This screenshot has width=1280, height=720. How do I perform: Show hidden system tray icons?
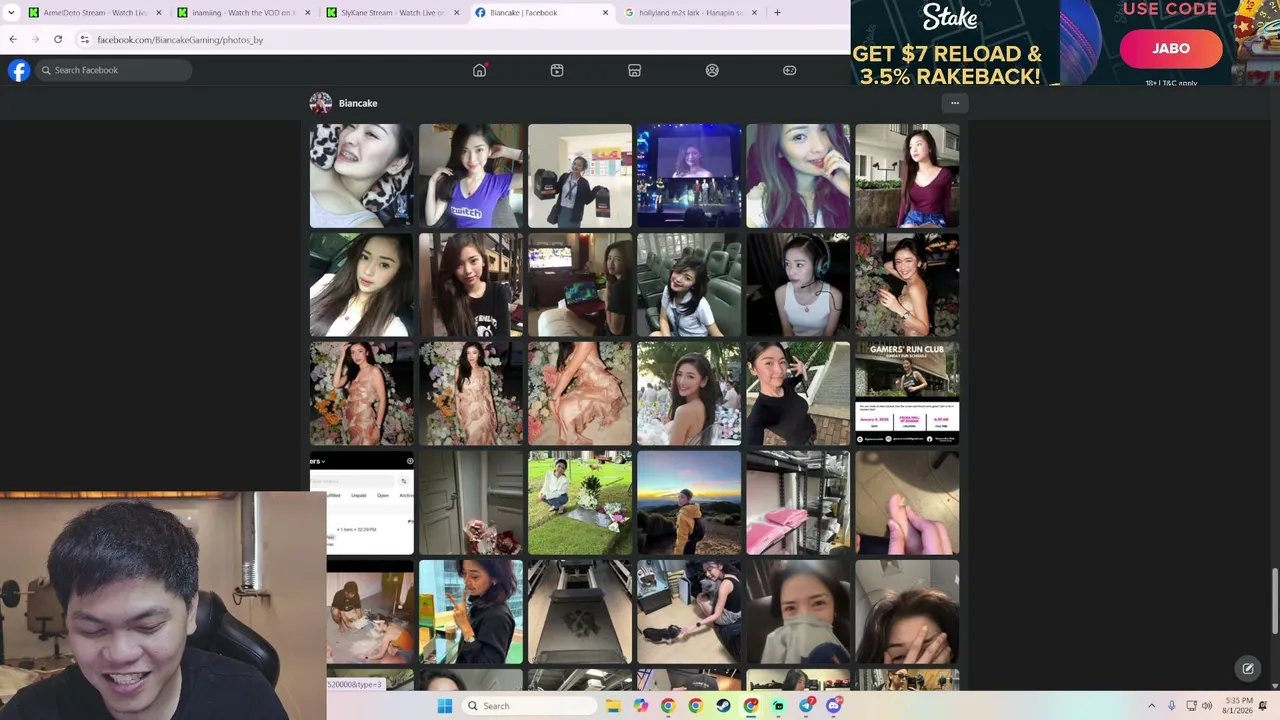click(x=1151, y=706)
